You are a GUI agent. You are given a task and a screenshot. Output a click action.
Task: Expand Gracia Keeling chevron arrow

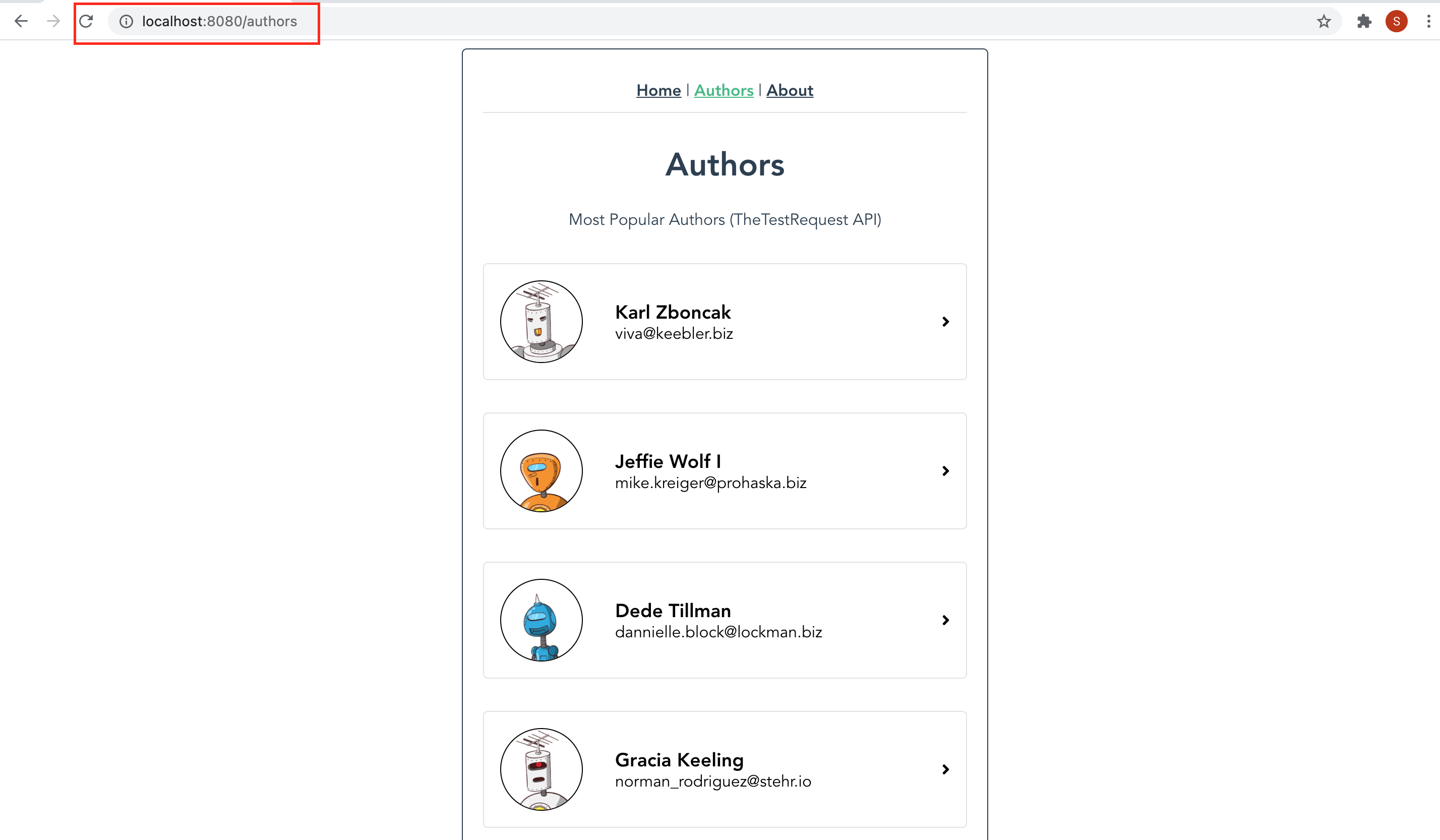[x=946, y=769]
